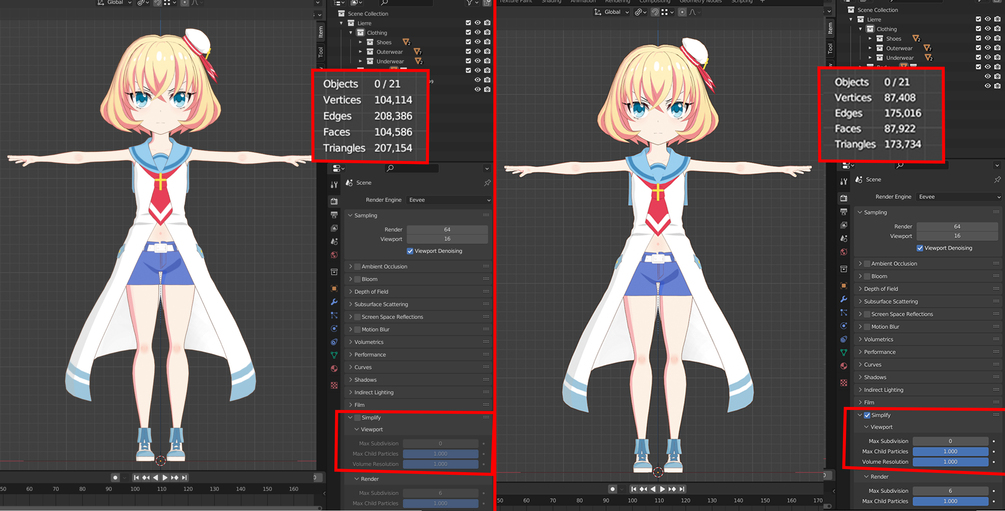Expand Performance panel in right Blender window
This screenshot has width=1005, height=511.
pyautogui.click(x=860, y=352)
